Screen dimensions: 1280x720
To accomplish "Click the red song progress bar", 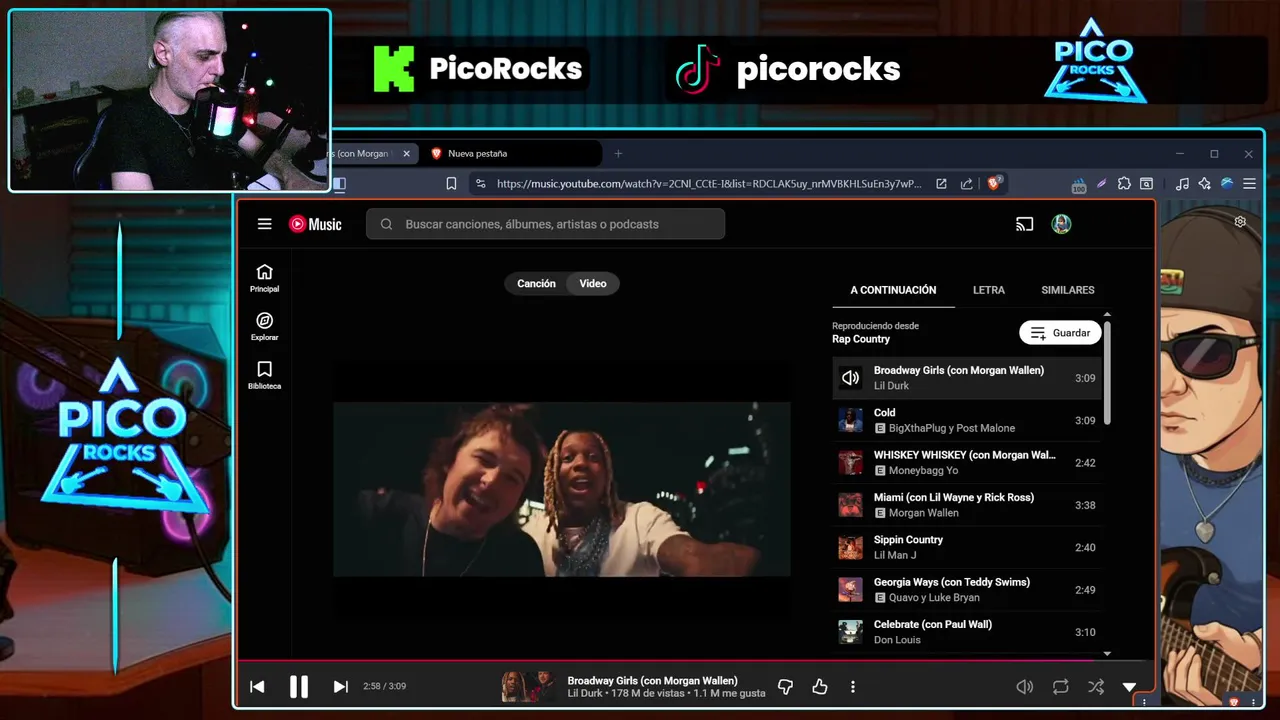I will tap(695, 660).
